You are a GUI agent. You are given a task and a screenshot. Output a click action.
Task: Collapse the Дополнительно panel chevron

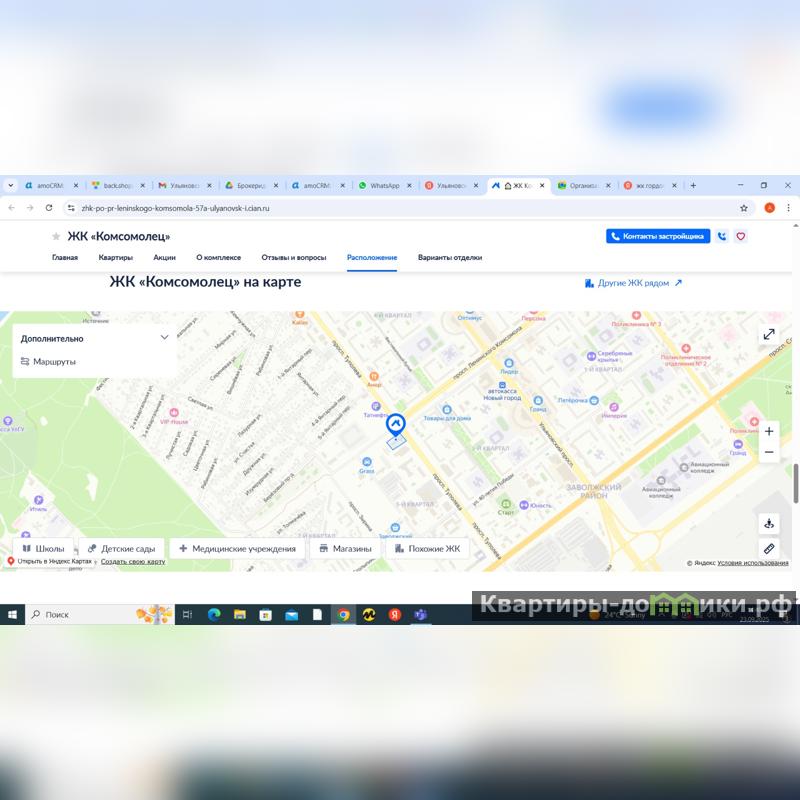tap(165, 338)
